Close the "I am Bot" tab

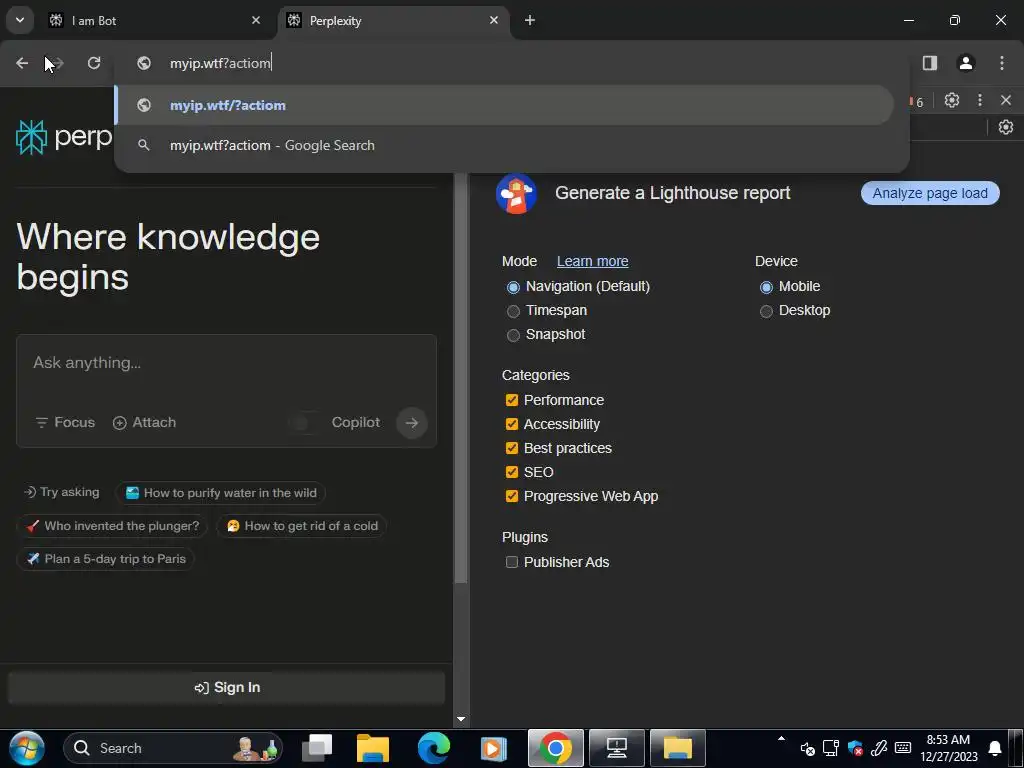click(x=256, y=20)
